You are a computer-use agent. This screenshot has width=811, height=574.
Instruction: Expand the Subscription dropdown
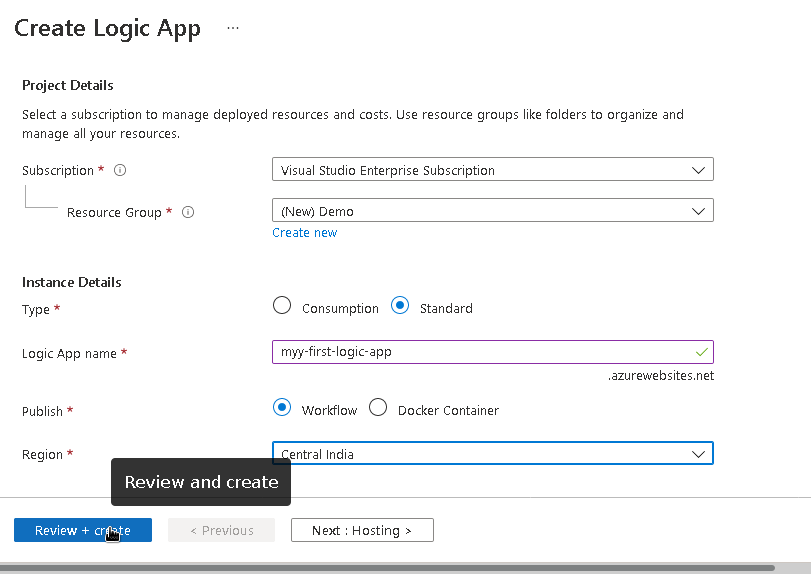[492, 170]
